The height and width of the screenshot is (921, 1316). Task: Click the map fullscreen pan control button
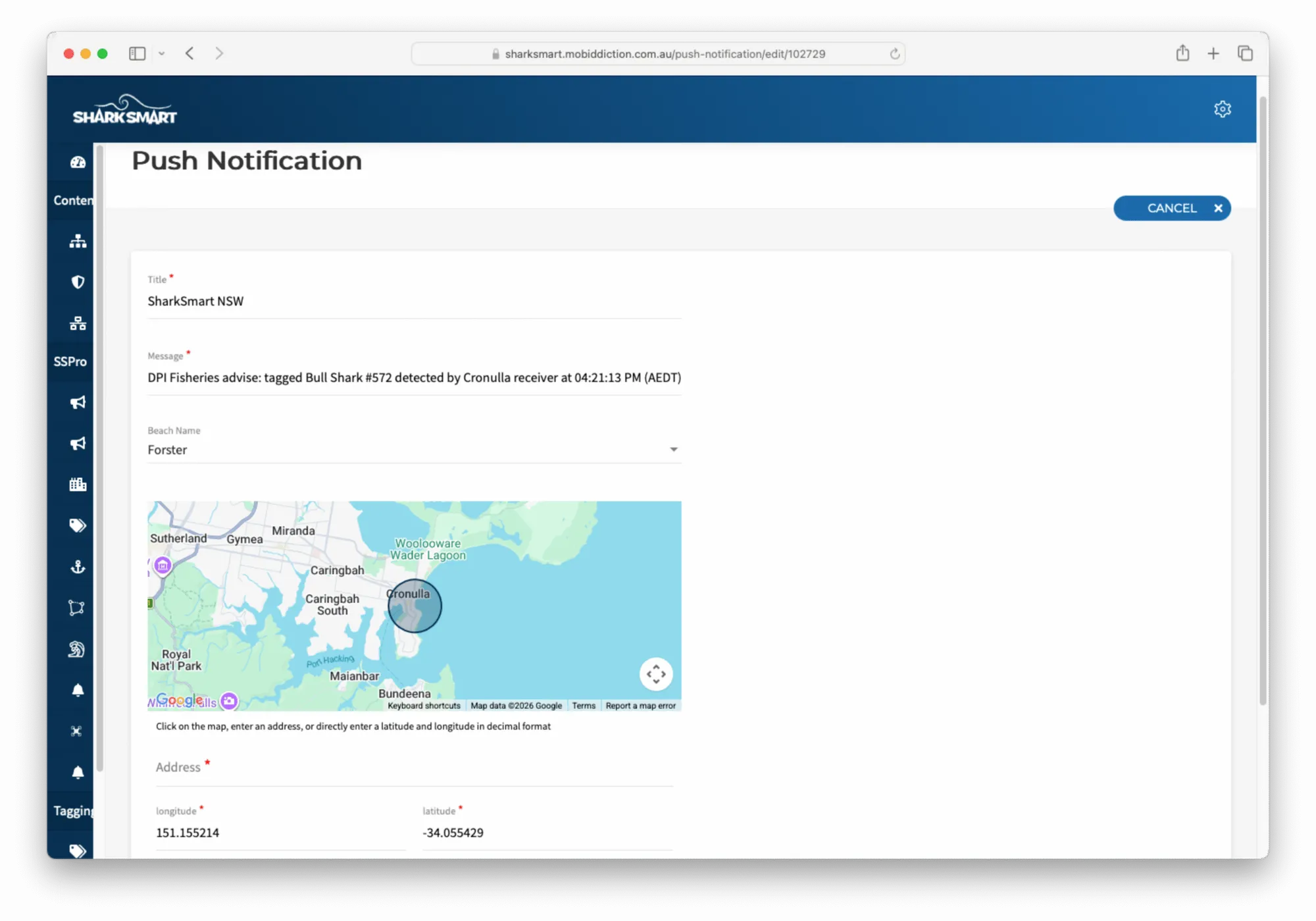[x=656, y=674]
